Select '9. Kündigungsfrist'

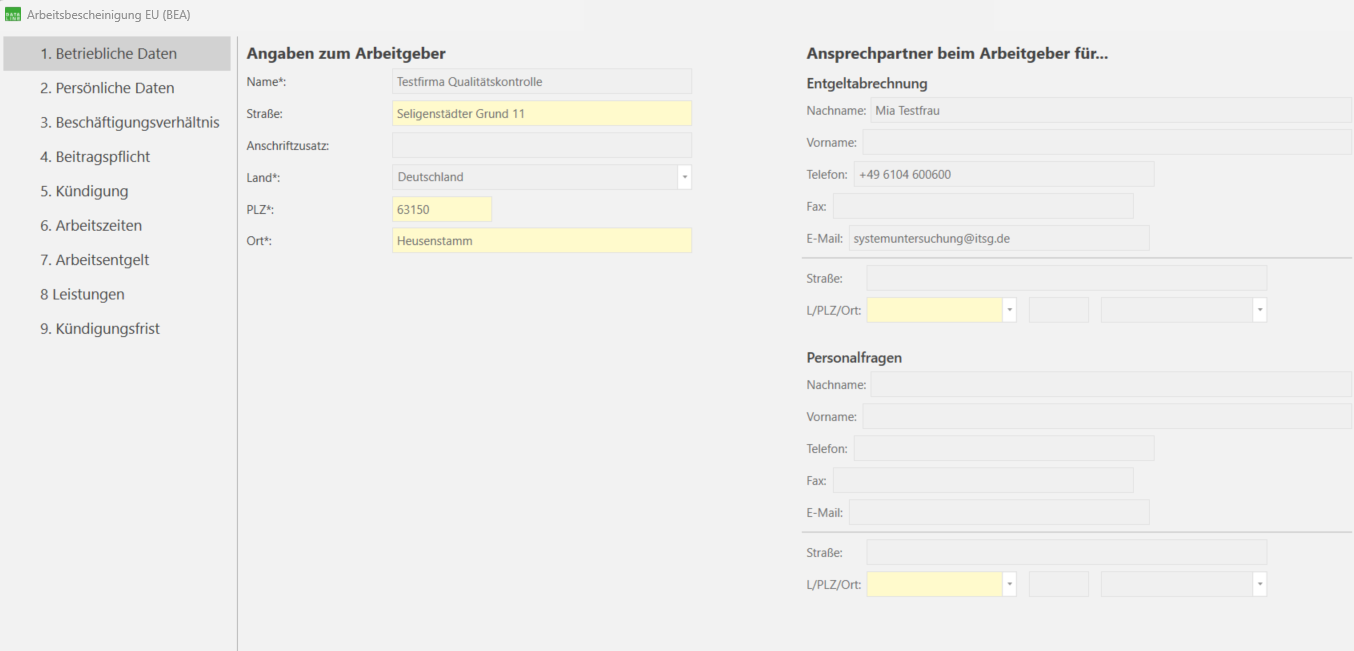[x=98, y=328]
